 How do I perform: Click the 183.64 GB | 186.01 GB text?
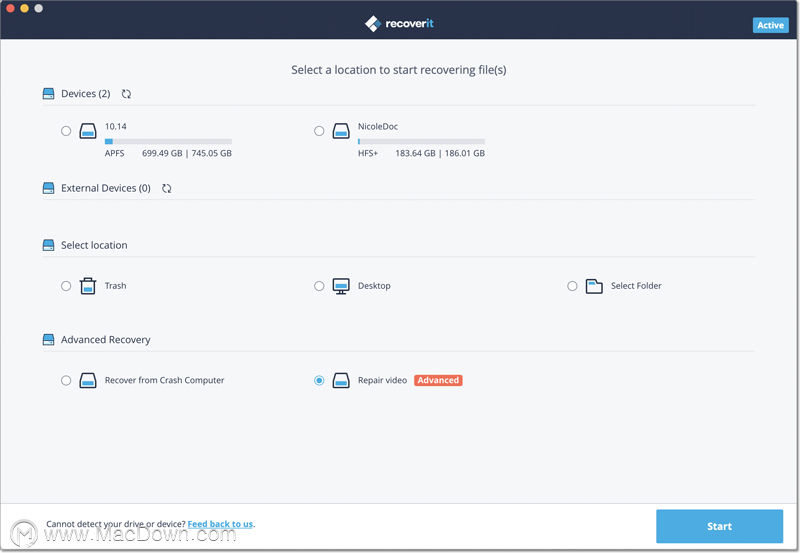(440, 153)
